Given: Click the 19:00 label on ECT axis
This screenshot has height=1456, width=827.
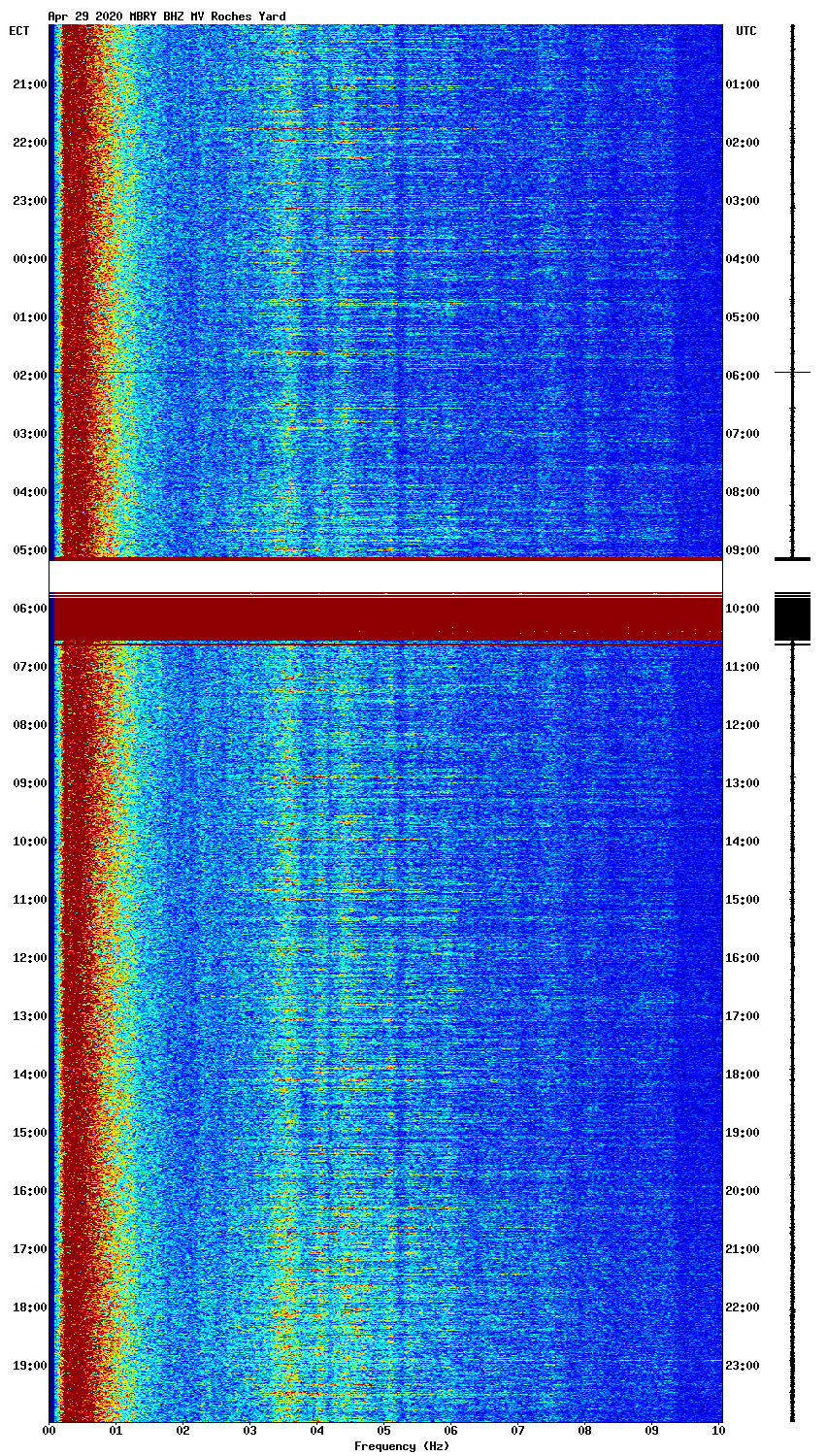Looking at the screenshot, I should tap(30, 1366).
